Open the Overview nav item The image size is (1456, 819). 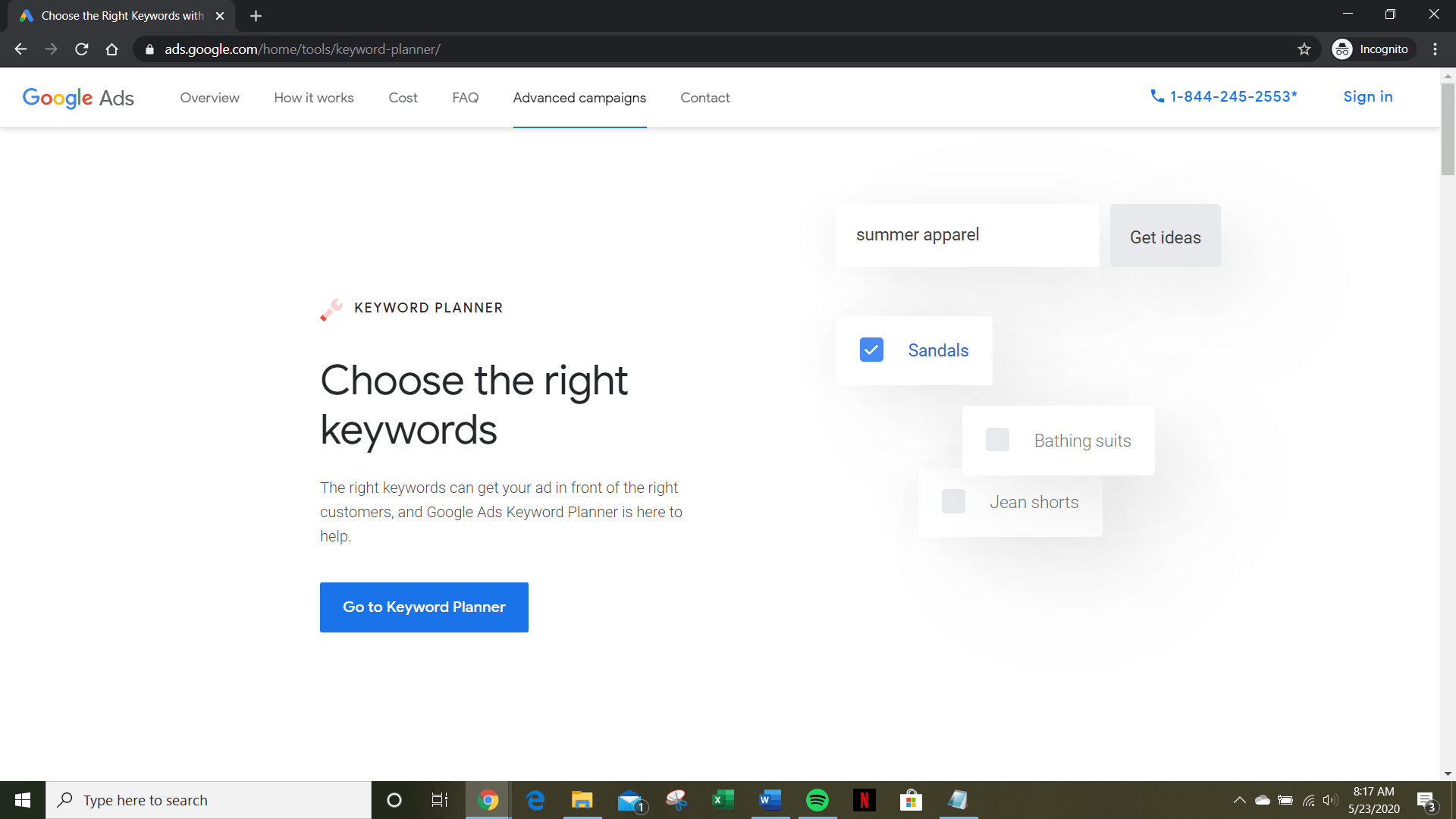click(209, 98)
